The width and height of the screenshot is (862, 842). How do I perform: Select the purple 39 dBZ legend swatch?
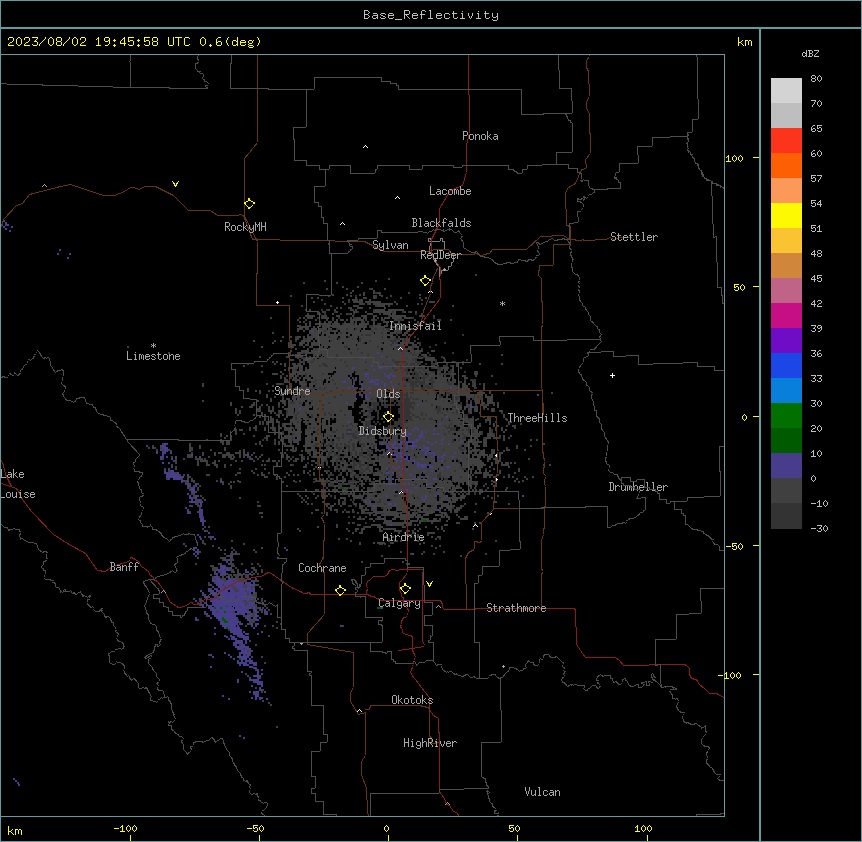coord(786,341)
